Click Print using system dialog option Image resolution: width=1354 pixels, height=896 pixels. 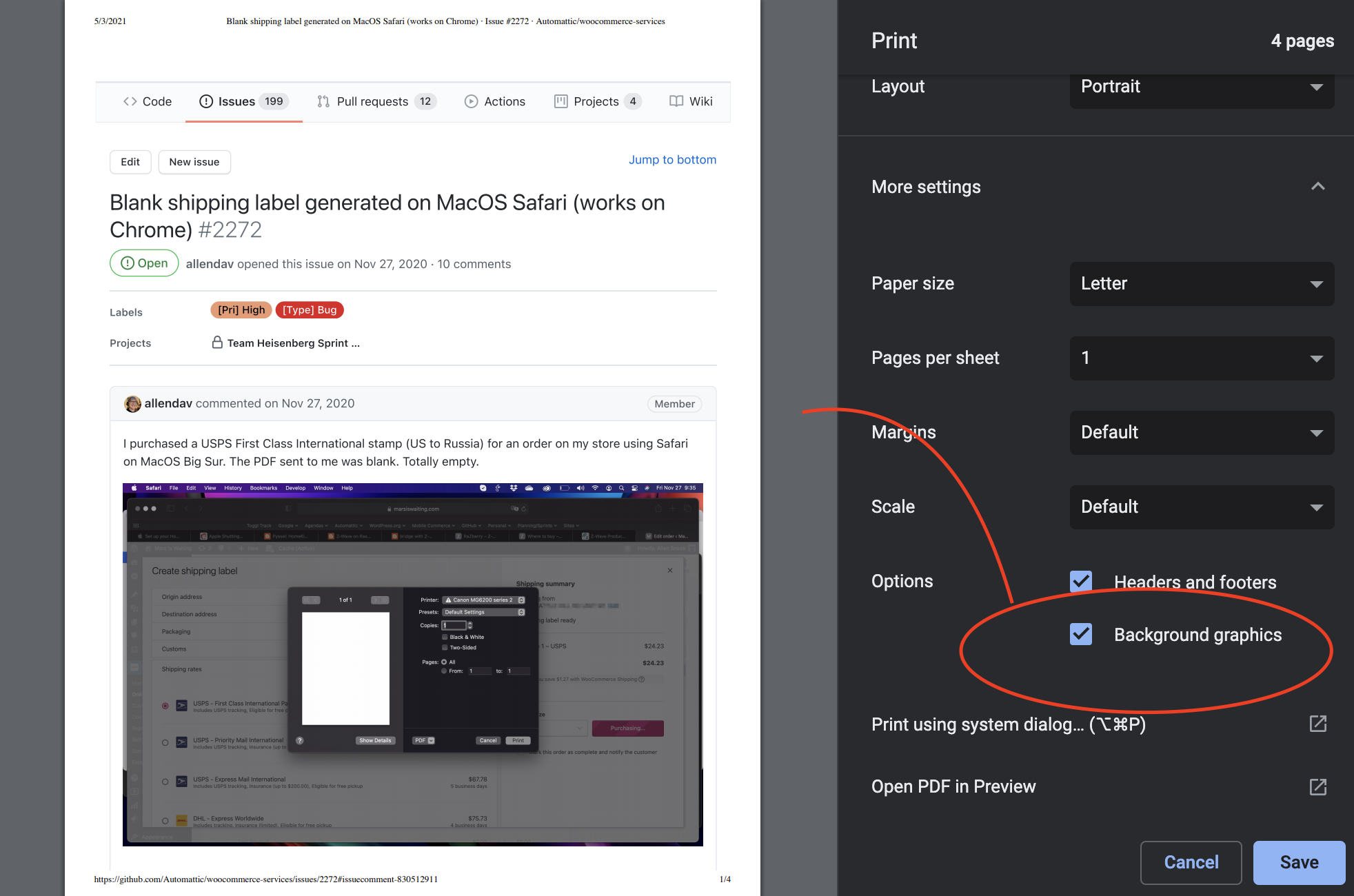pyautogui.click(x=1100, y=724)
